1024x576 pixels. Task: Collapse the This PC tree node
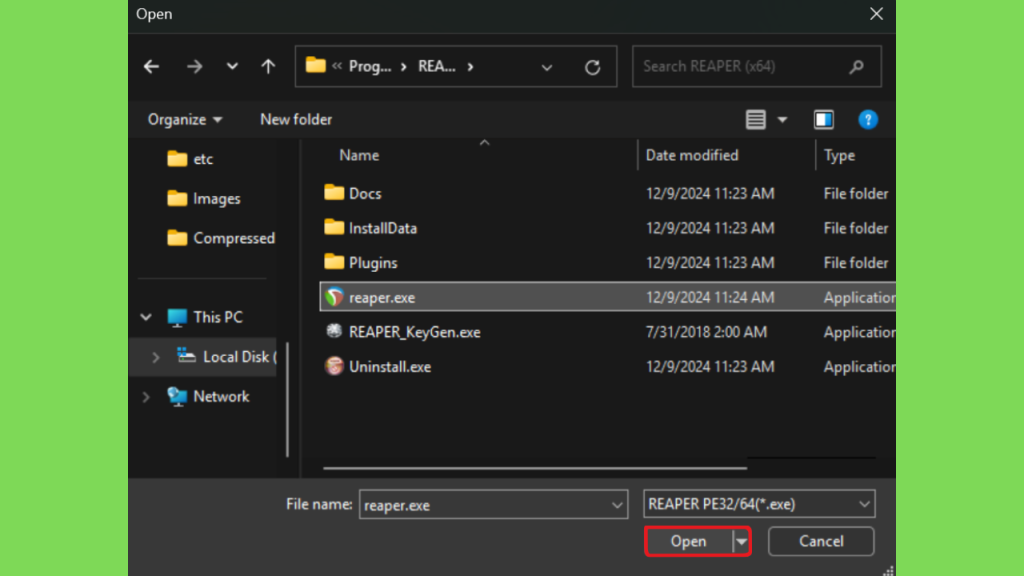click(x=146, y=317)
